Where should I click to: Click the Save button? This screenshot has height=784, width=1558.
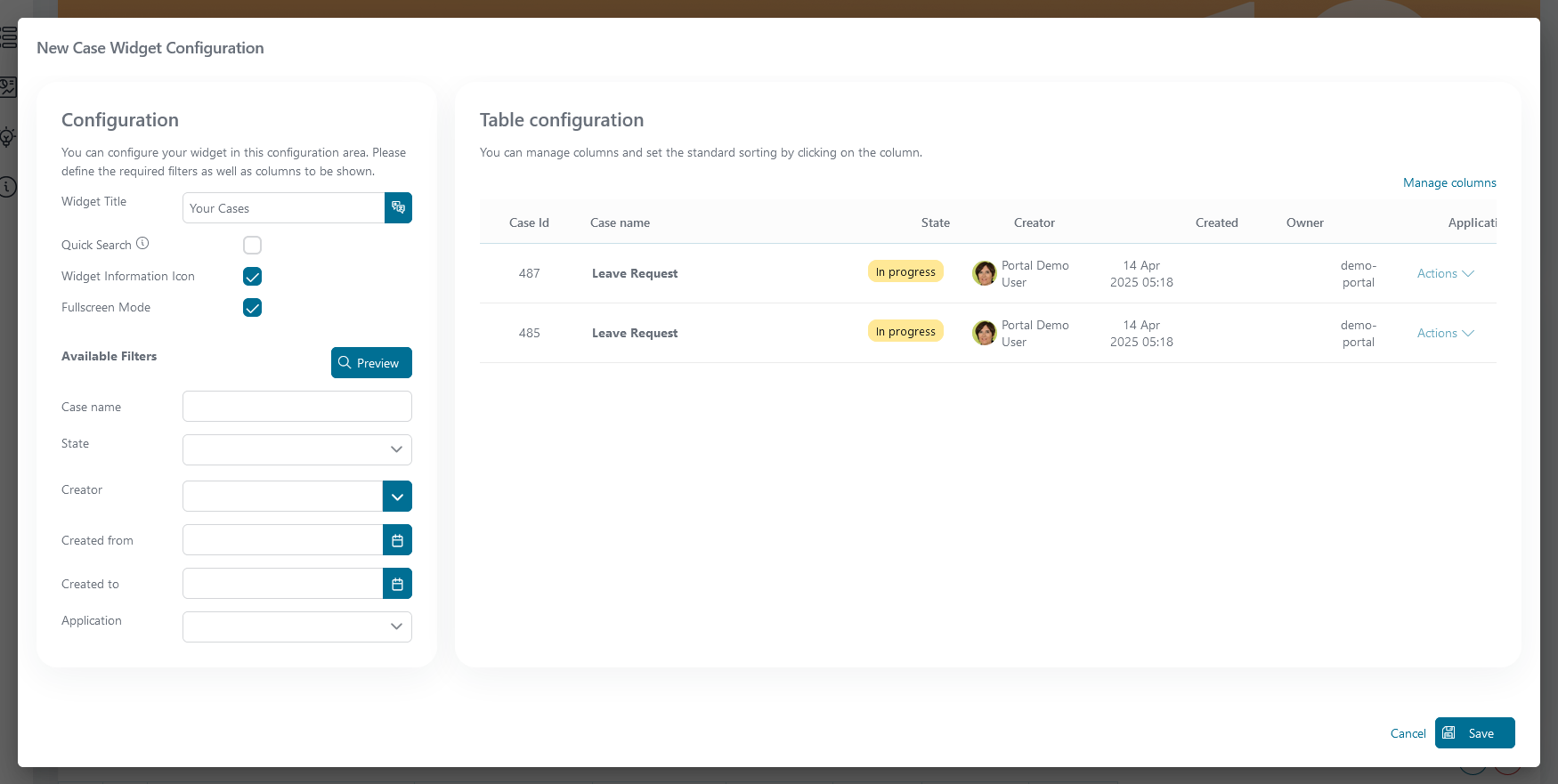(x=1474, y=733)
